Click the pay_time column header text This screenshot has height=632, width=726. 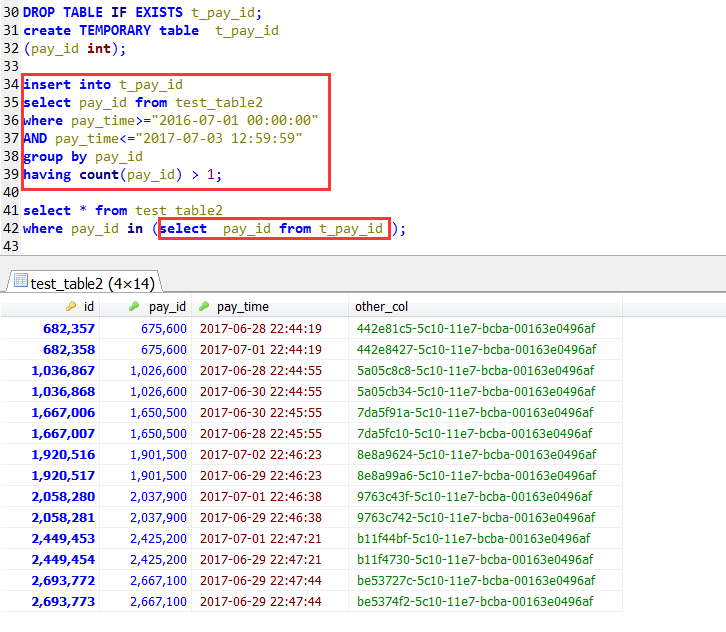pos(243,307)
